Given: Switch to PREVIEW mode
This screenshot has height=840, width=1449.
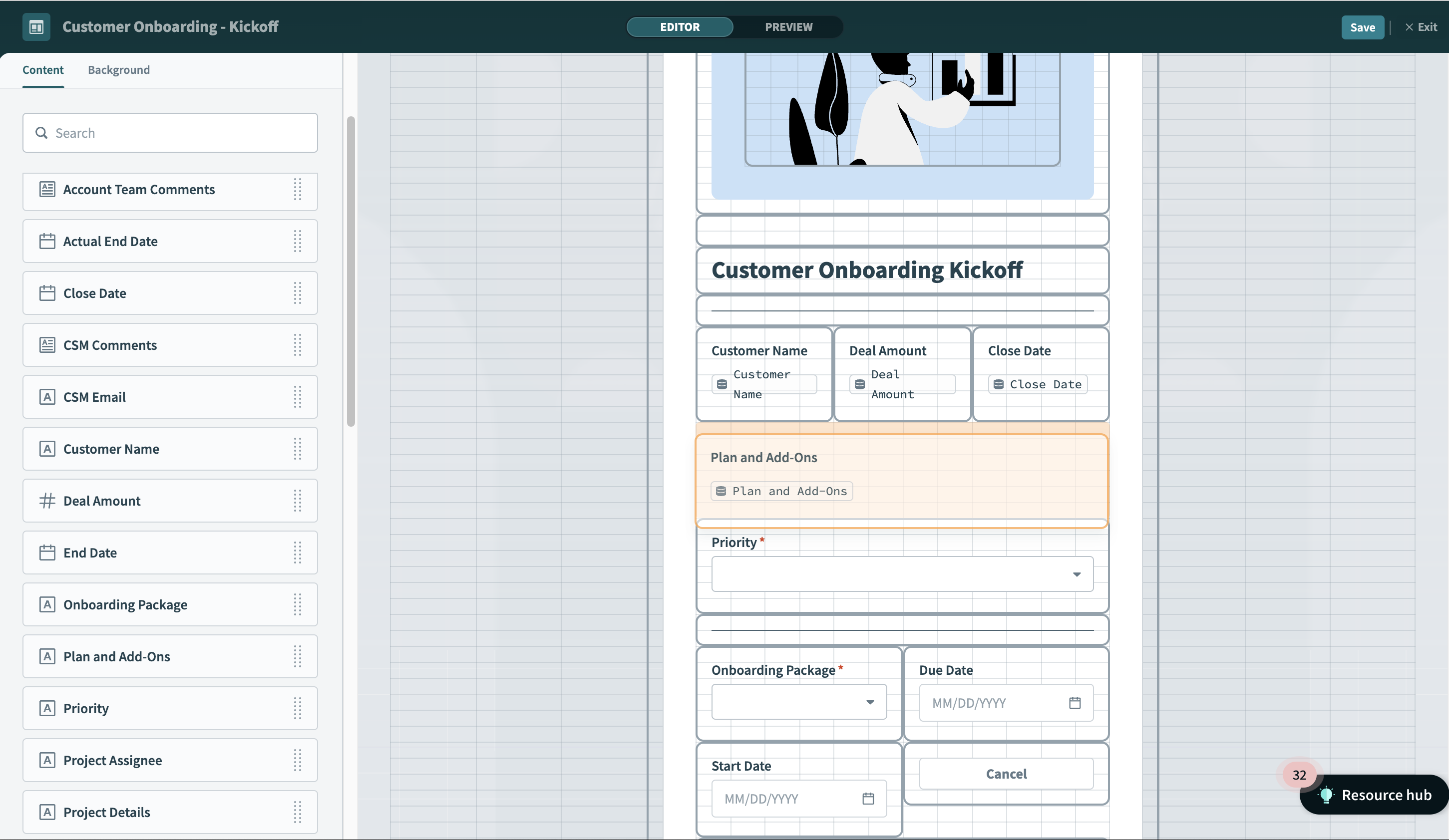Looking at the screenshot, I should [x=788, y=27].
